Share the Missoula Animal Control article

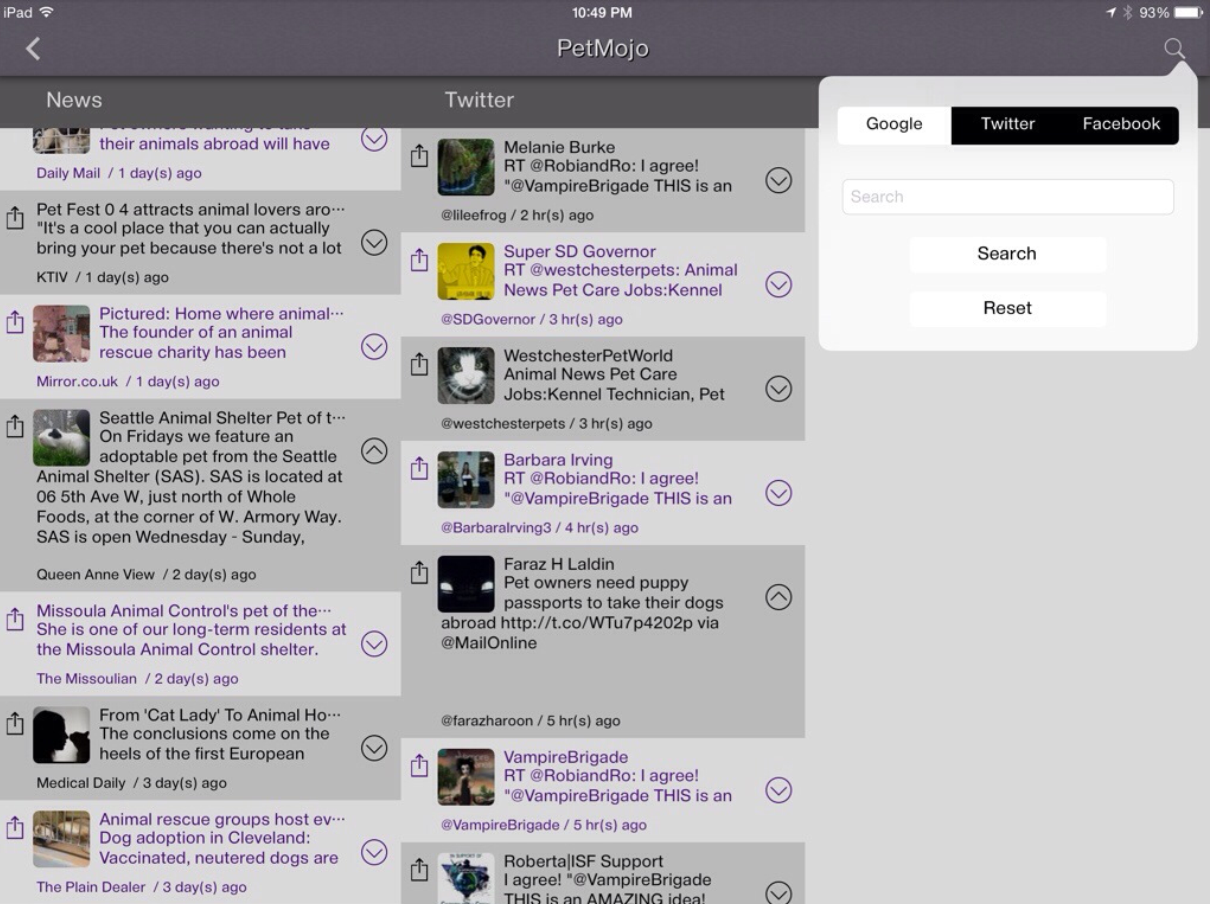[x=15, y=619]
